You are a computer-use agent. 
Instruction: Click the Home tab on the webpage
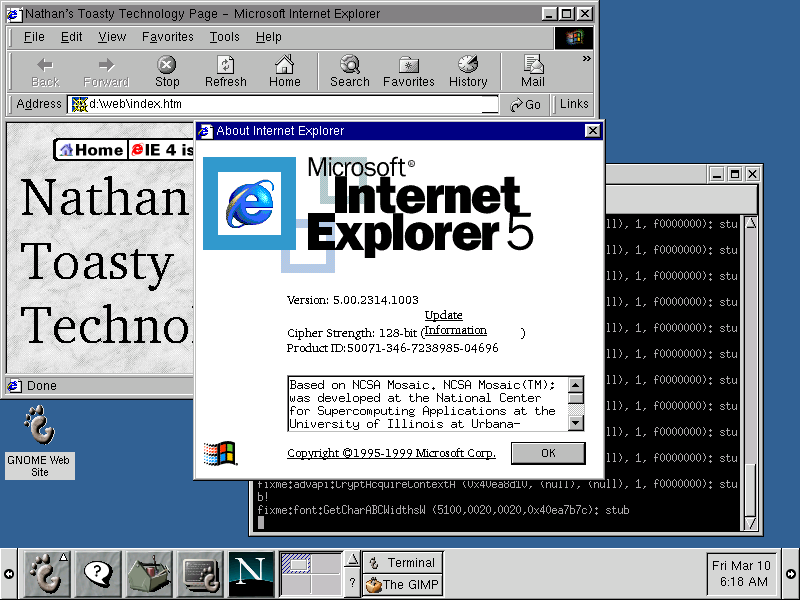pos(91,150)
